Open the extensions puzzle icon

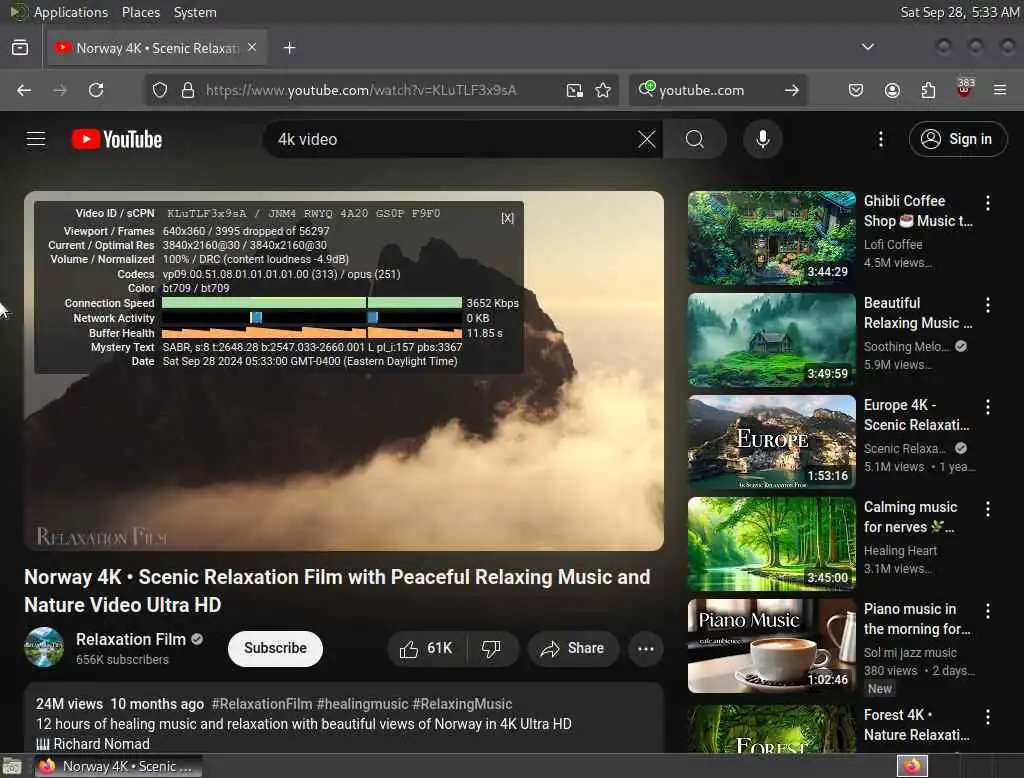[928, 90]
